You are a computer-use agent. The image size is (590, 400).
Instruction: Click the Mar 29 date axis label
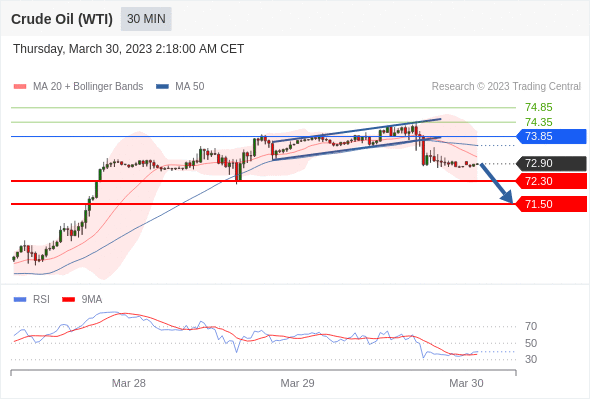pyautogui.click(x=297, y=383)
